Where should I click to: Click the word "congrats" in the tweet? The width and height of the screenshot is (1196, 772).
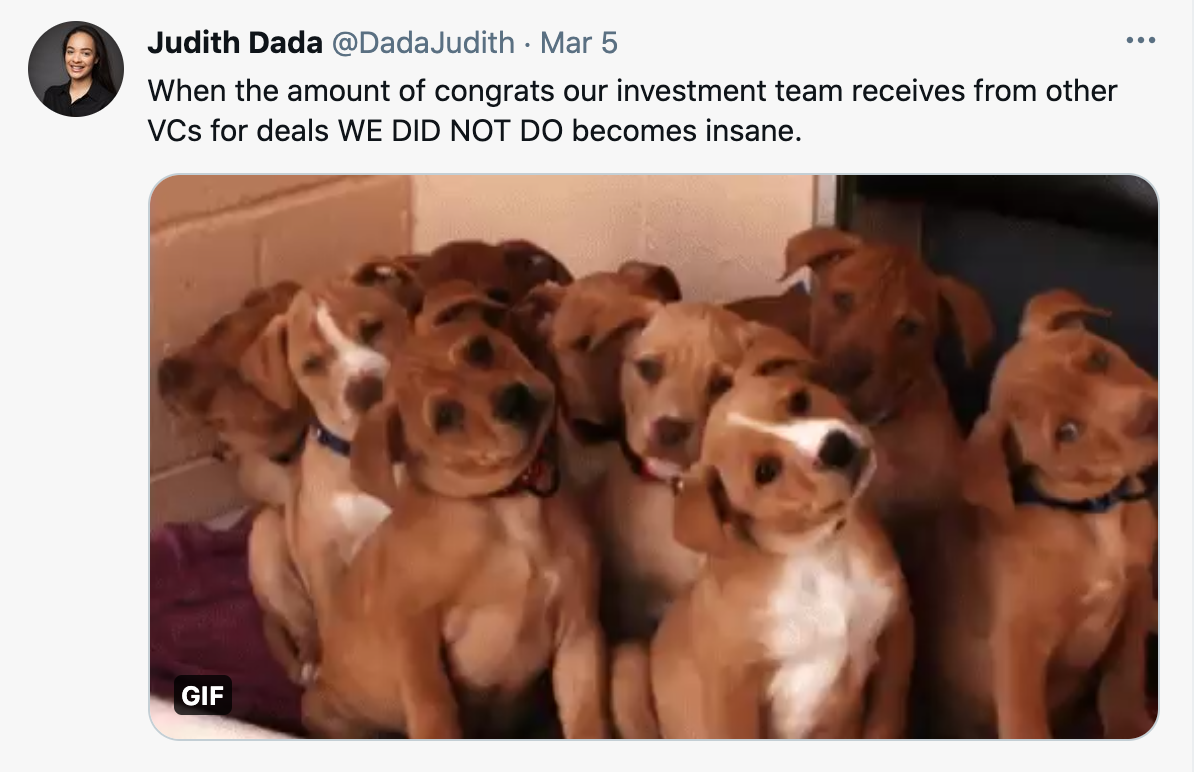coord(494,91)
